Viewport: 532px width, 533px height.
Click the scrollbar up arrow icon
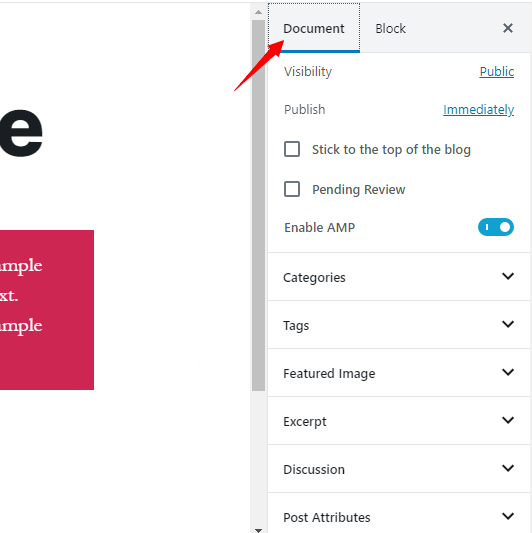coord(258,12)
